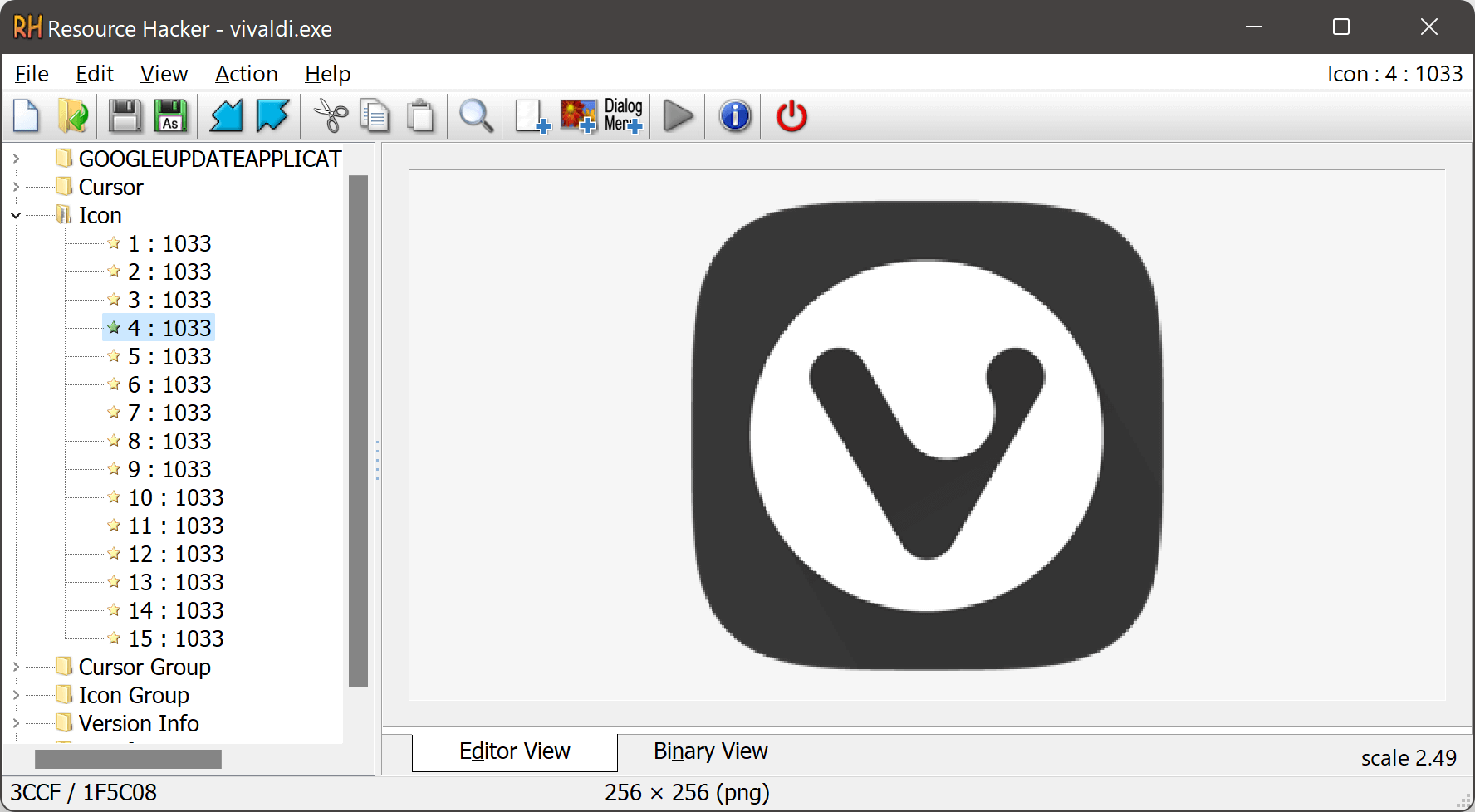Click the star icon beside 12 : 1033

coord(115,554)
